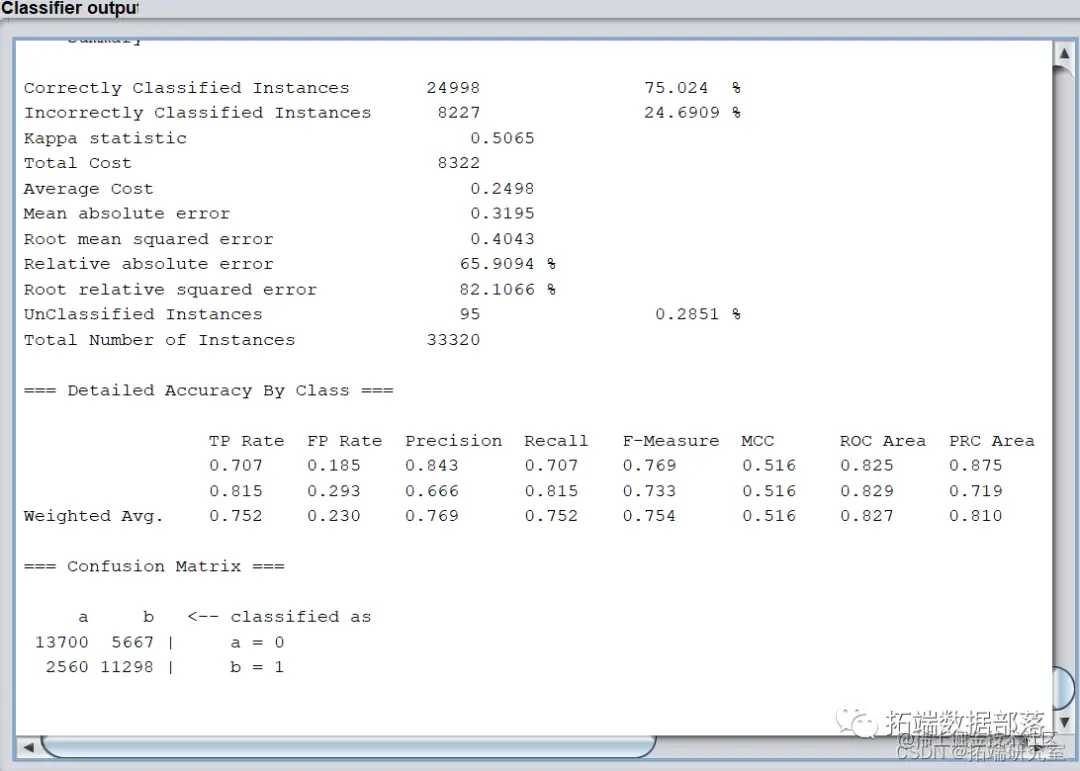The width and height of the screenshot is (1080, 771).
Task: Select the 'Correctly Classified Instances' label
Action: pyautogui.click(x=186, y=88)
